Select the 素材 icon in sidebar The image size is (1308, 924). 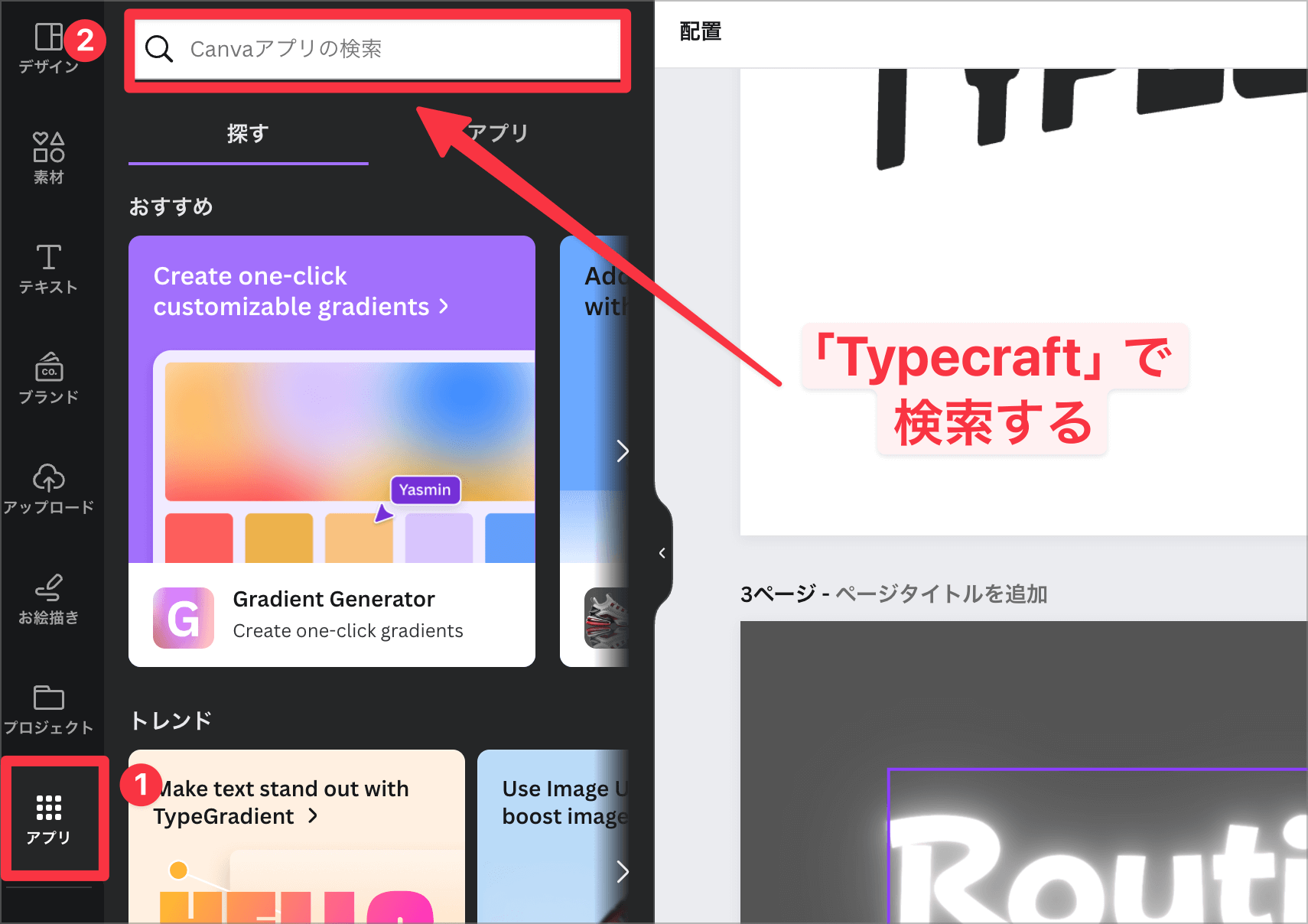[49, 157]
